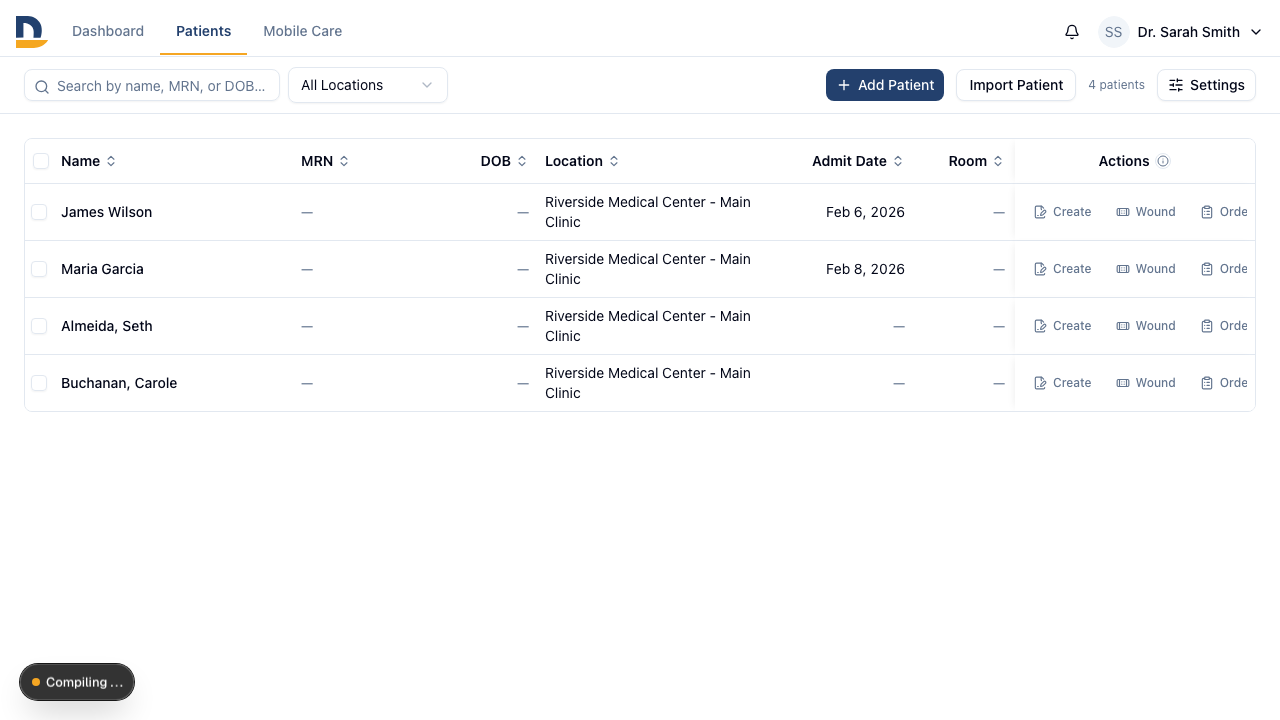This screenshot has height=720, width=1280.
Task: Sort the table by Name
Action: (x=88, y=161)
